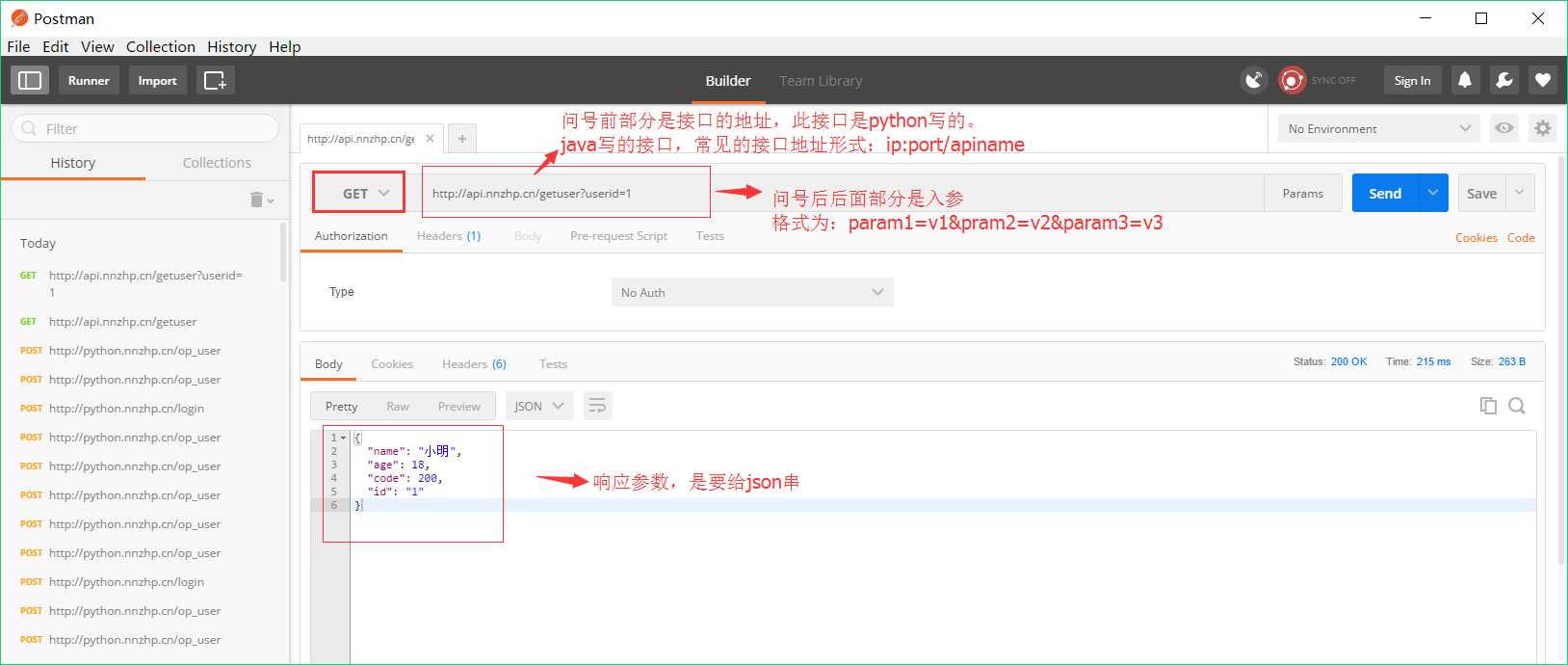
Task: Open the GET method dropdown
Action: click(358, 193)
